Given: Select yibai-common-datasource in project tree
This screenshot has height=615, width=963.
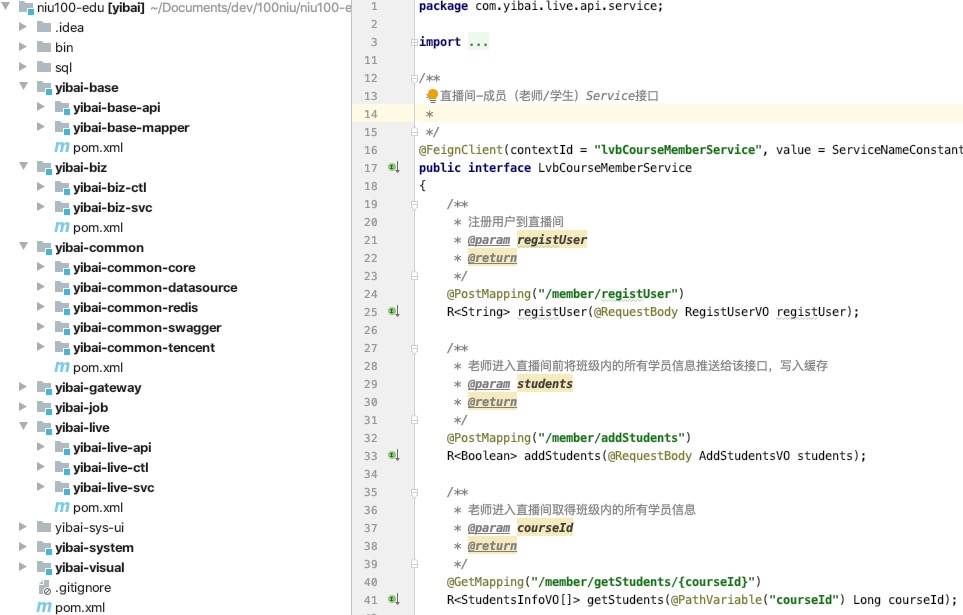Looking at the screenshot, I should [x=155, y=288].
